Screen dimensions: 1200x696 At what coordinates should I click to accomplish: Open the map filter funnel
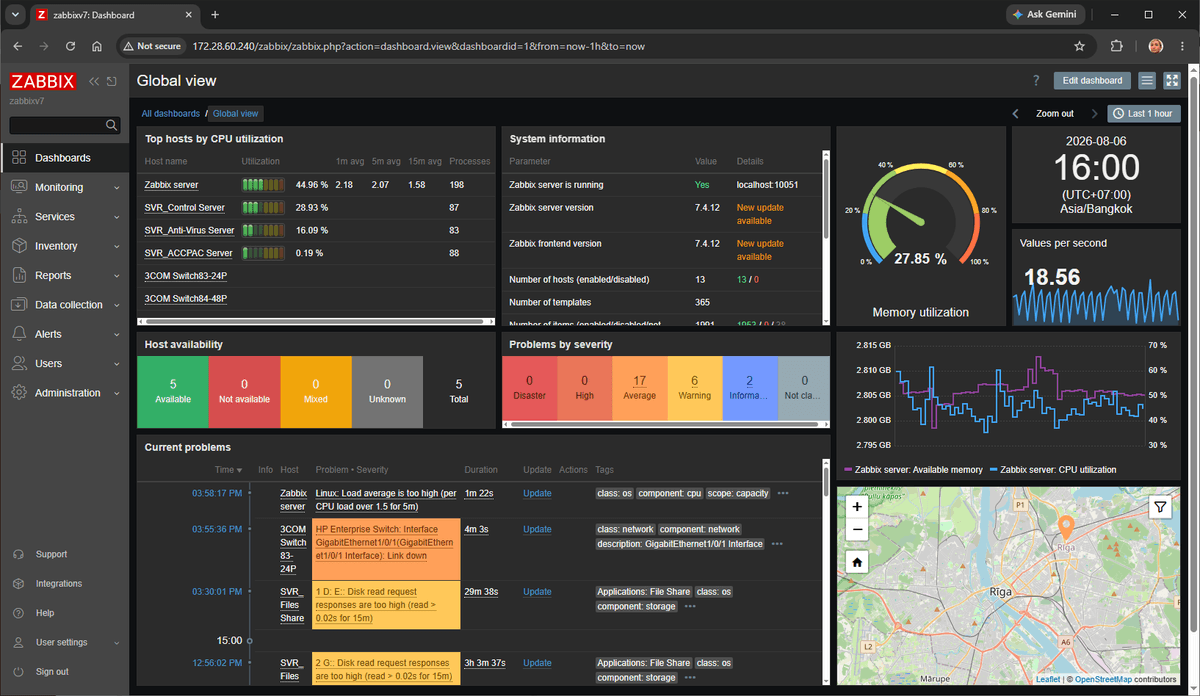(x=1159, y=508)
